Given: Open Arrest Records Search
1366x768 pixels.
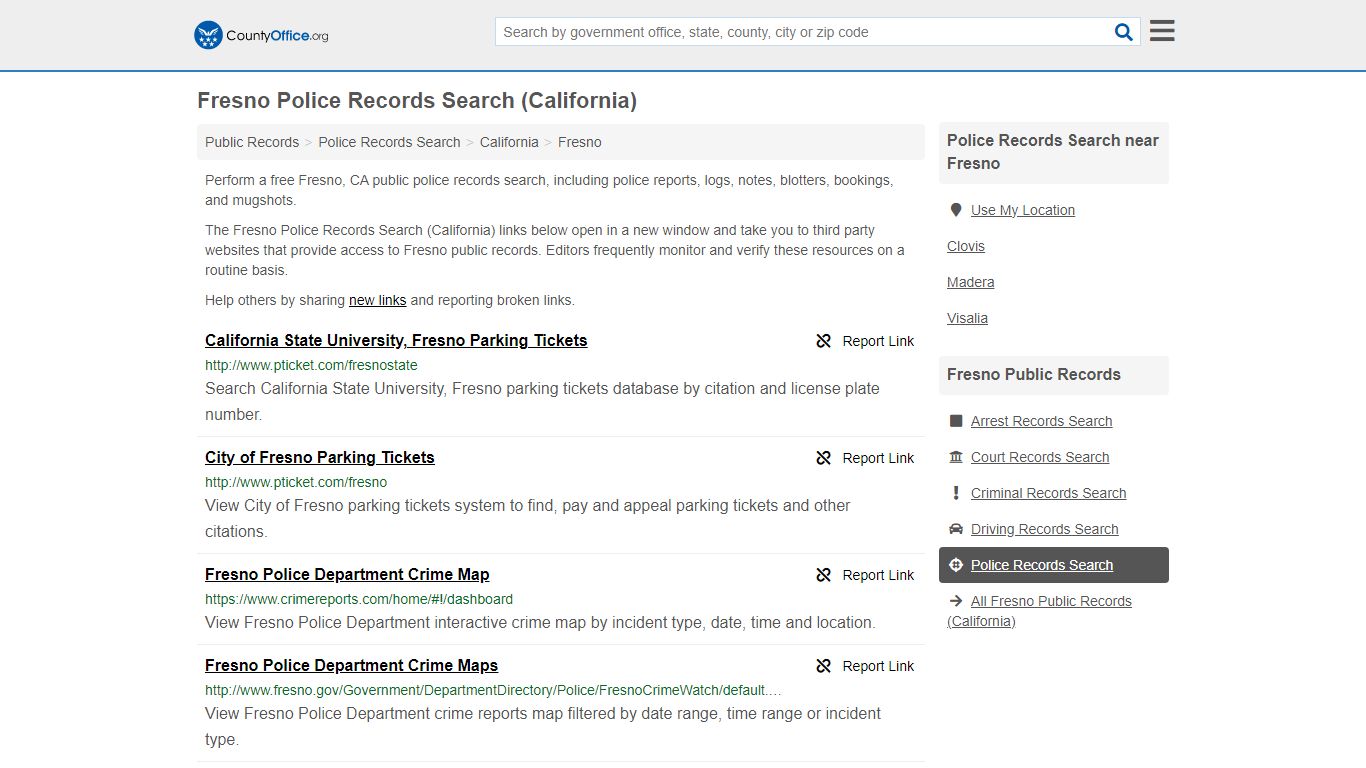Looking at the screenshot, I should click(1041, 421).
